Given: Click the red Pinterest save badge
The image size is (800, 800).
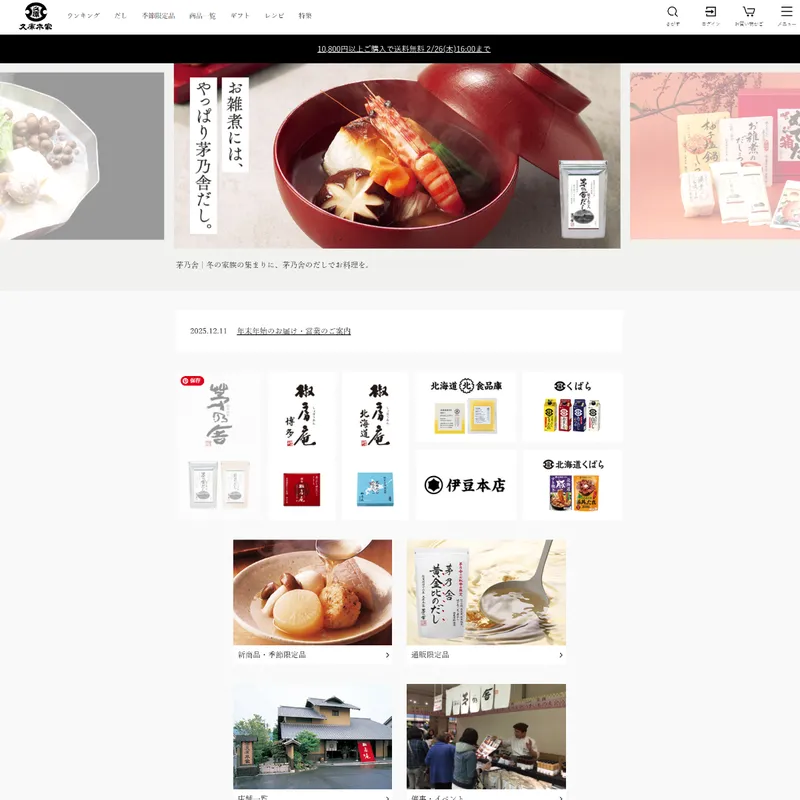Looking at the screenshot, I should coord(191,381).
